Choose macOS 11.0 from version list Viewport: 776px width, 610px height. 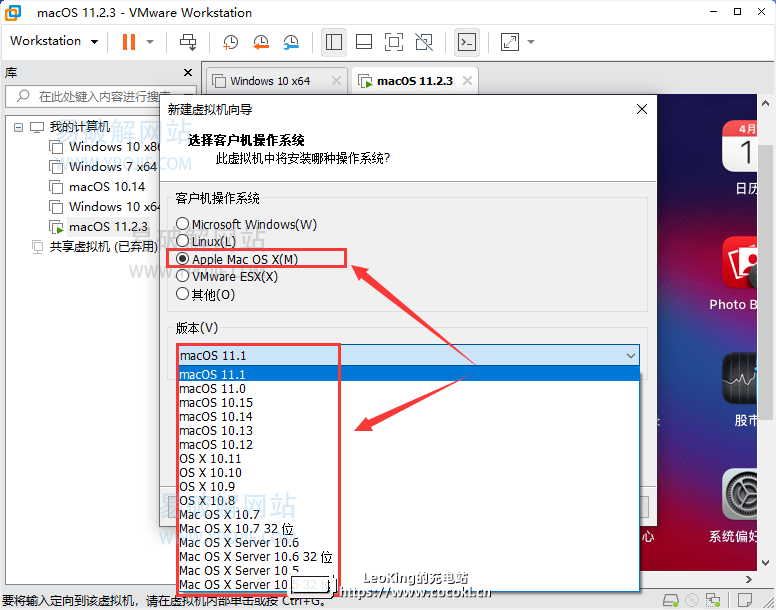click(x=408, y=389)
